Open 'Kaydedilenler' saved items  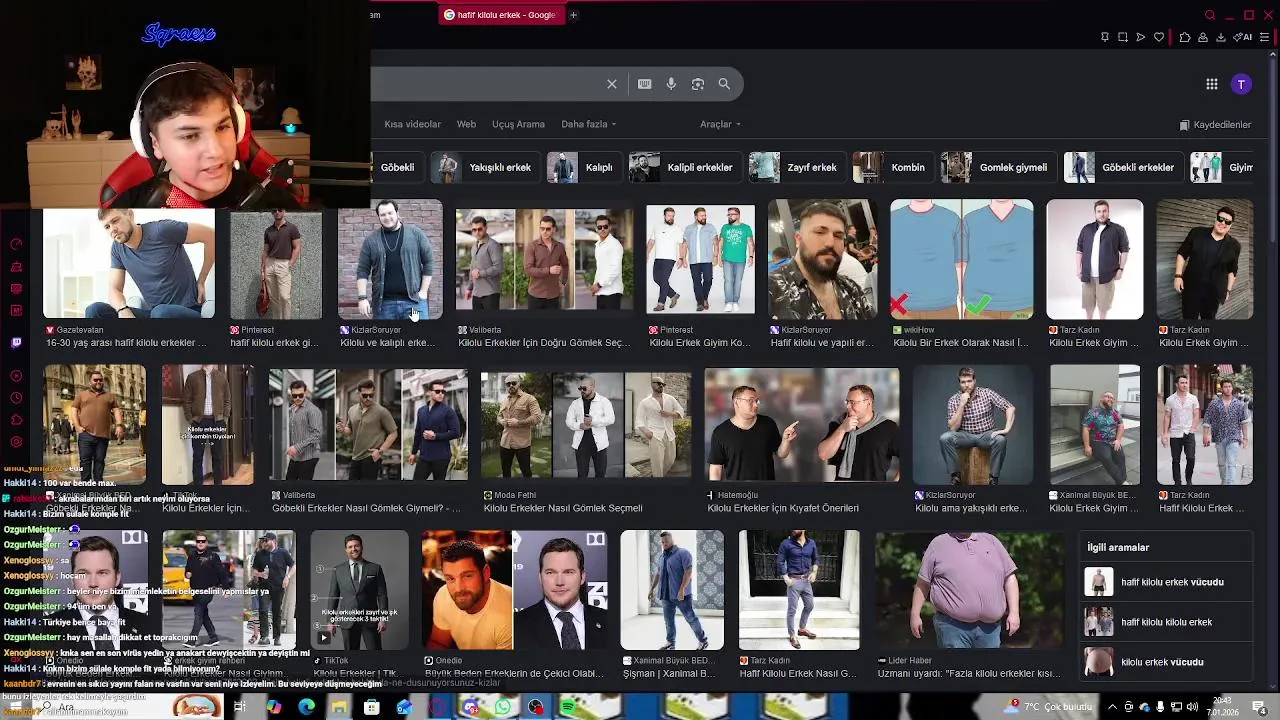(1215, 125)
